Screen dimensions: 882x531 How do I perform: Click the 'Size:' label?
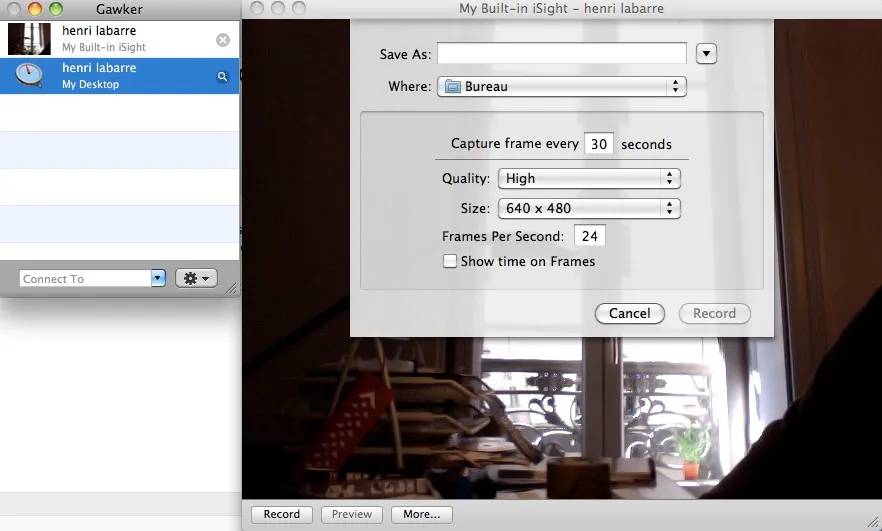tap(475, 209)
